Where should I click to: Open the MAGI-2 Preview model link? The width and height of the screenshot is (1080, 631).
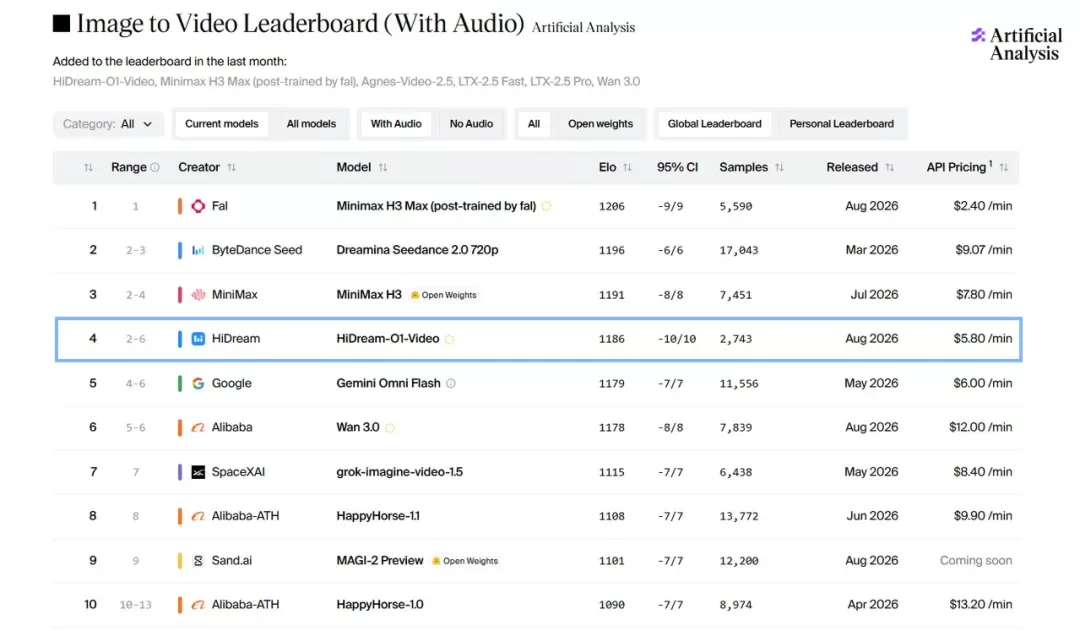(x=380, y=561)
